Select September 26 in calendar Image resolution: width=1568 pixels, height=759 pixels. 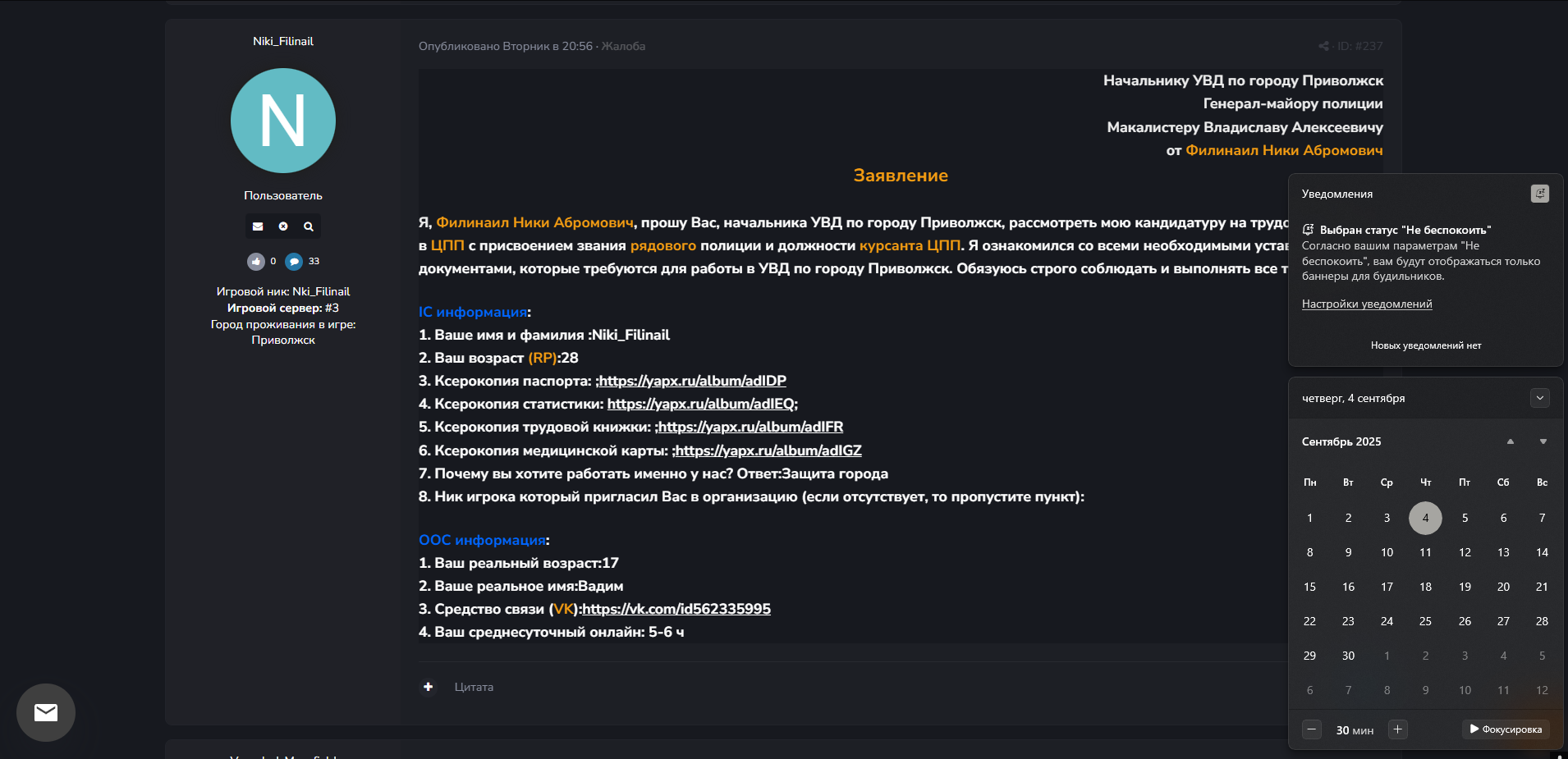coord(1465,621)
